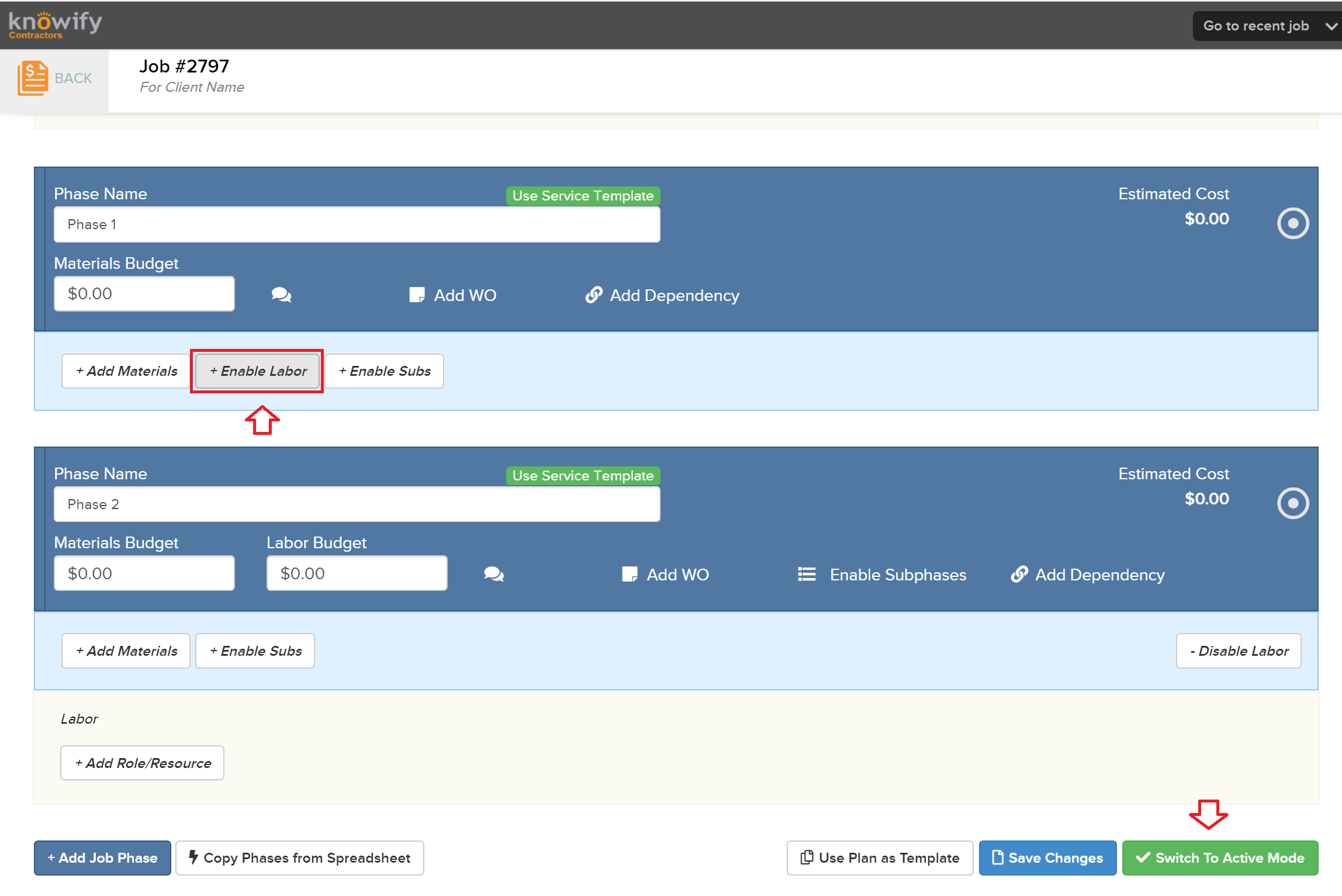Open comments icon for Phase 2
This screenshot has width=1342, height=896.
pyautogui.click(x=494, y=575)
